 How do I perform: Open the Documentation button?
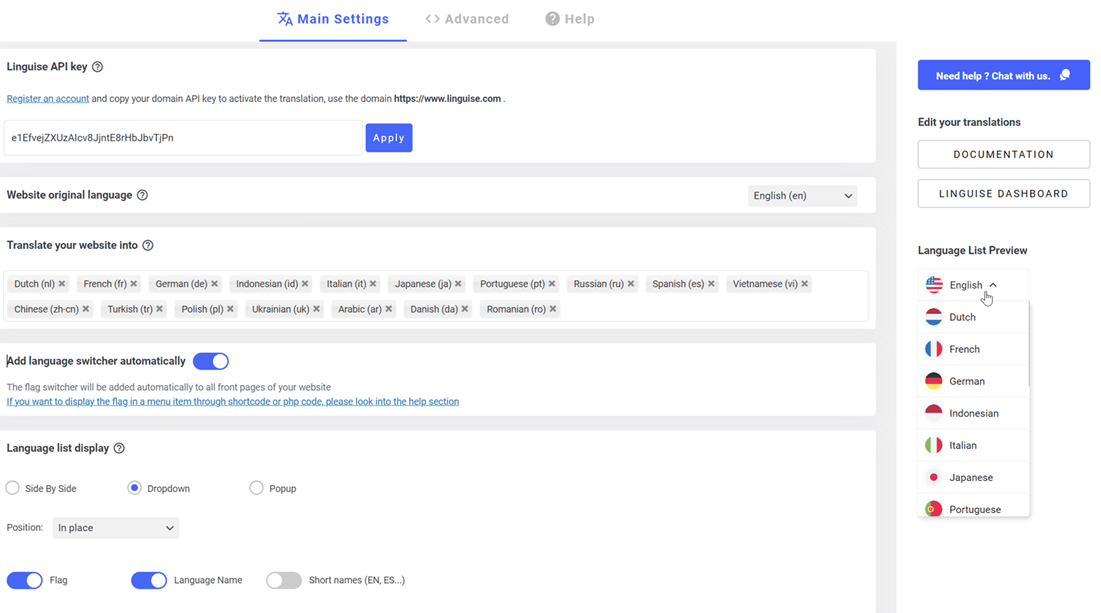tap(1003, 154)
